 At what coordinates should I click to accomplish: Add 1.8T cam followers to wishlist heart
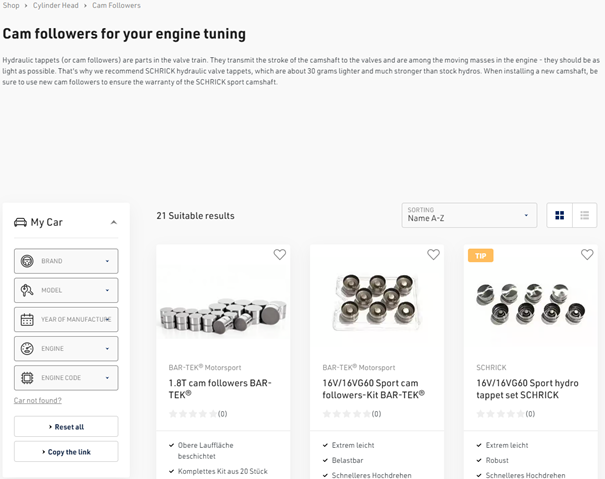click(280, 255)
